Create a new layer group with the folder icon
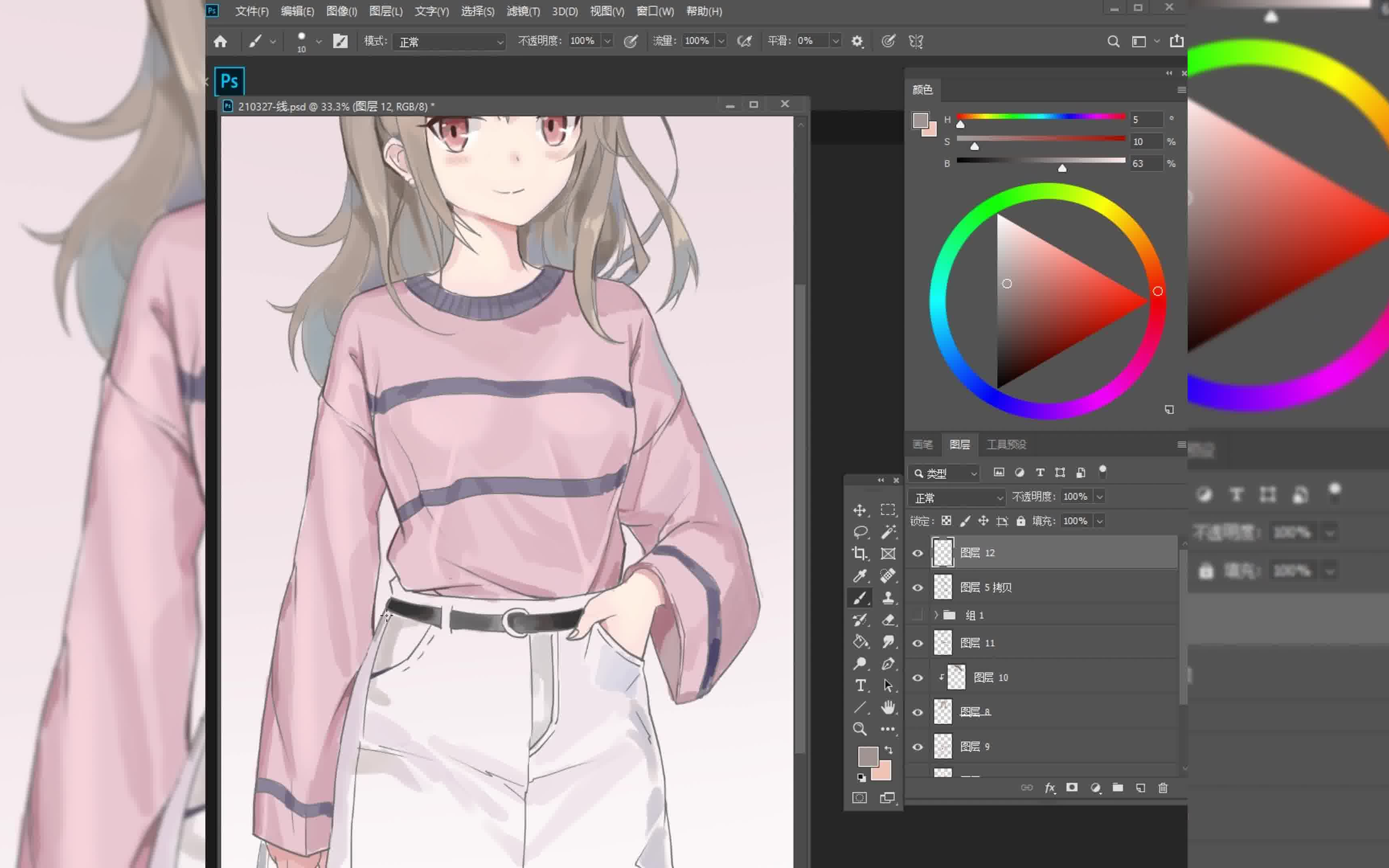The width and height of the screenshot is (1389, 868). [x=1117, y=788]
